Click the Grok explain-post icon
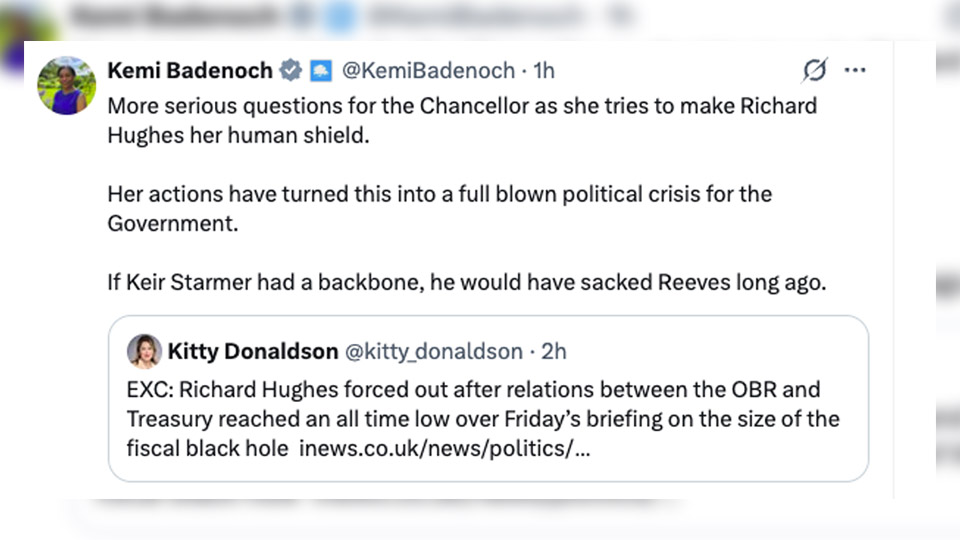960x540 pixels. click(x=815, y=70)
